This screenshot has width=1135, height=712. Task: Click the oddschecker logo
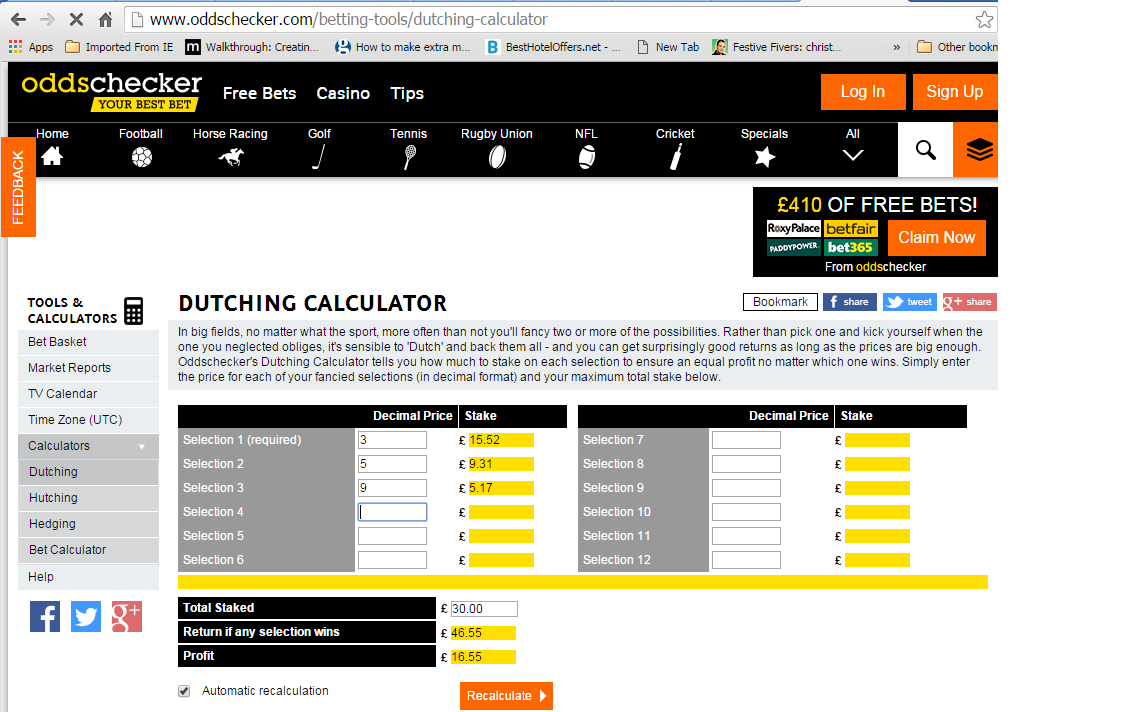click(111, 92)
